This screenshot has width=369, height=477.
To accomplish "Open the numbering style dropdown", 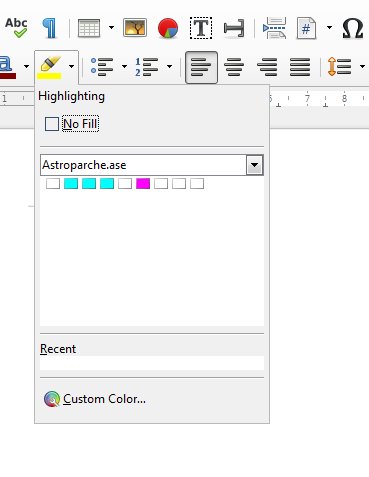I will tap(169, 66).
